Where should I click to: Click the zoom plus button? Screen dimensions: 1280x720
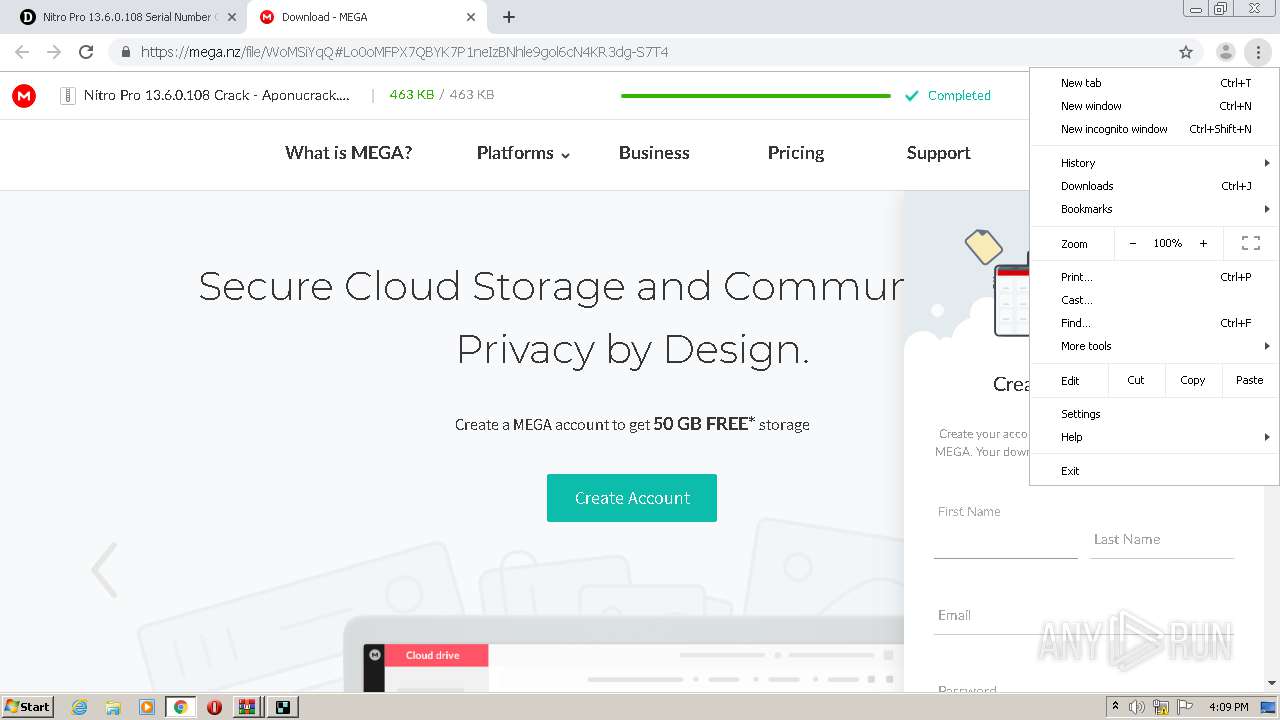pyautogui.click(x=1203, y=243)
